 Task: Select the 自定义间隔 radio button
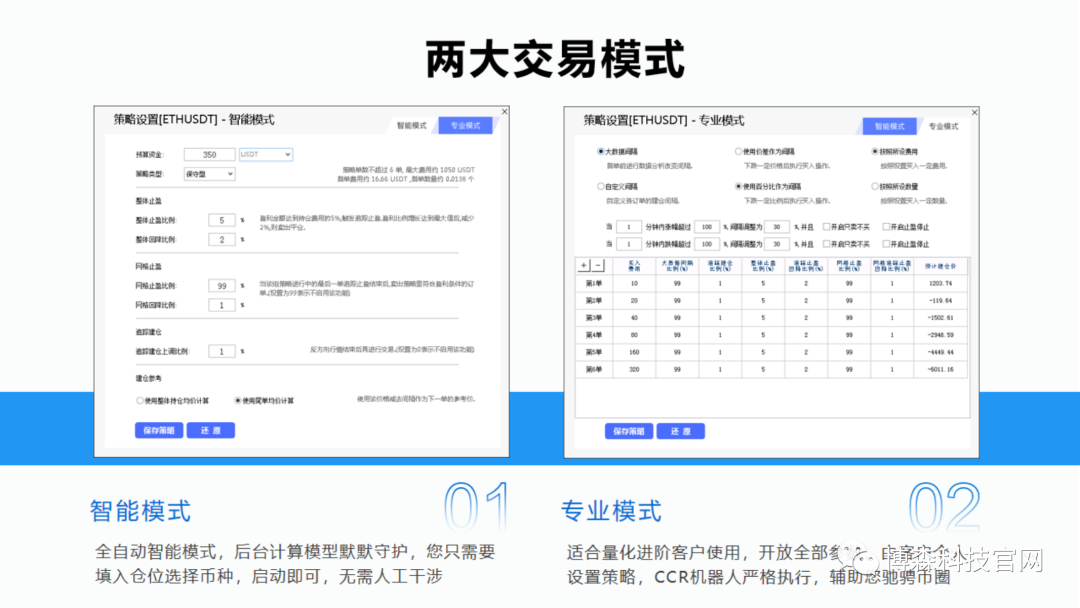(600, 186)
